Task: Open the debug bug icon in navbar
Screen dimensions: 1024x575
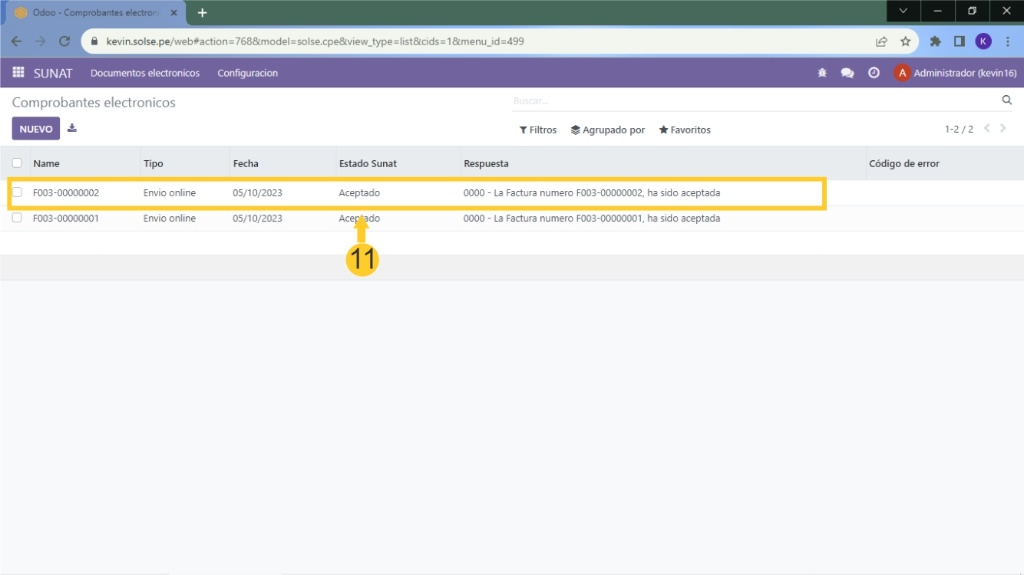Action: (822, 73)
